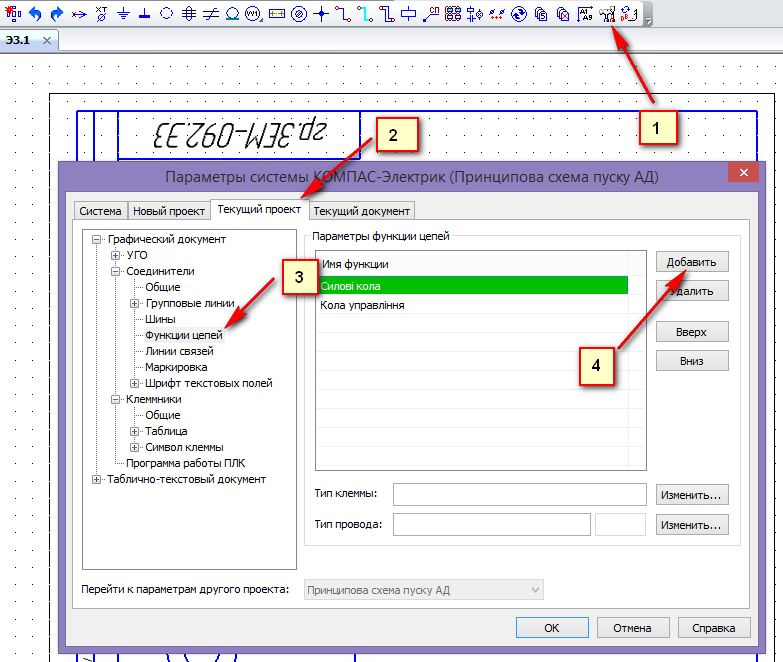Image resolution: width=783 pixels, height=662 pixels.
Task: Draw a stepped connection line with red ends
Action: [343, 13]
